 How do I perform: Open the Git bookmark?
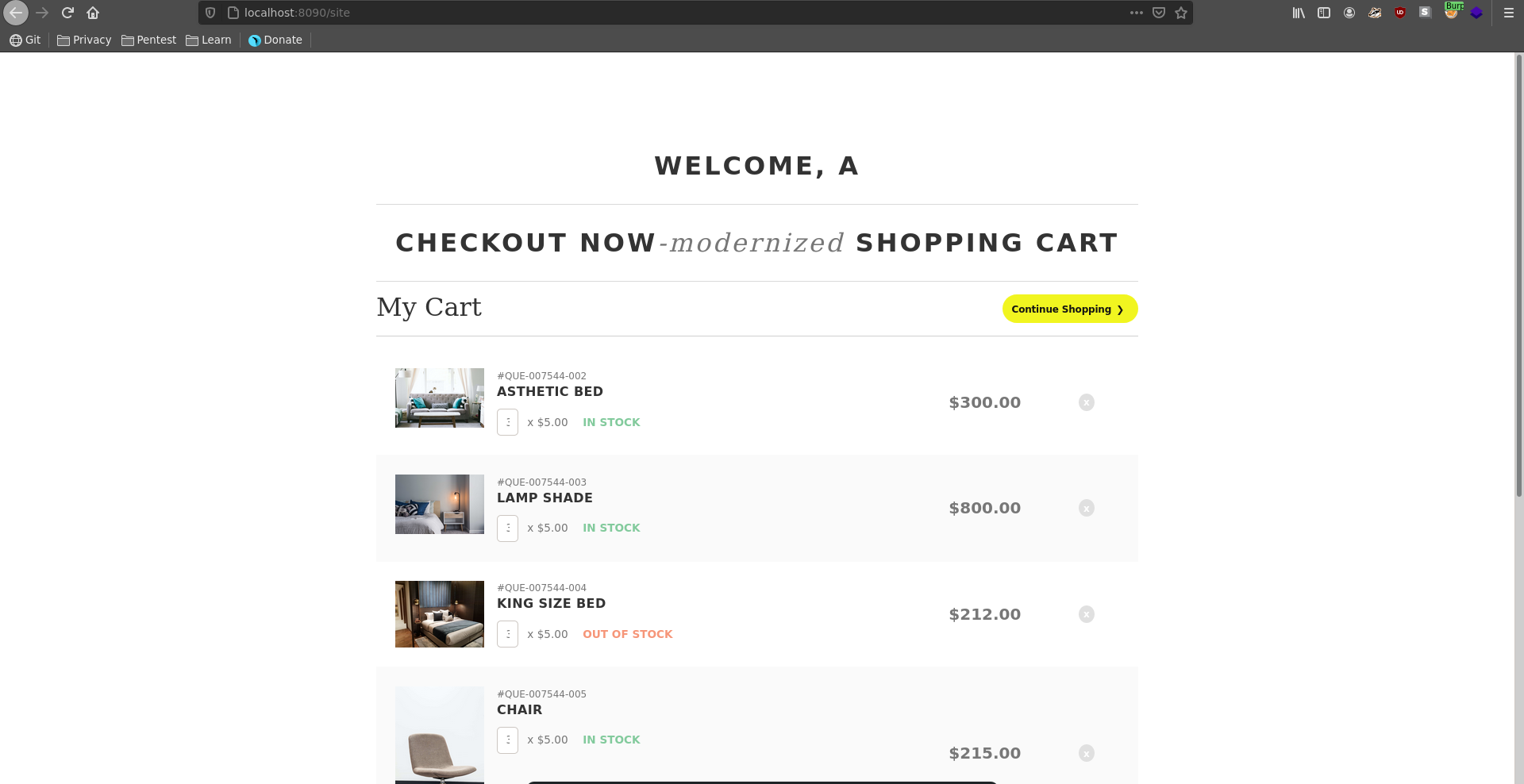point(25,40)
